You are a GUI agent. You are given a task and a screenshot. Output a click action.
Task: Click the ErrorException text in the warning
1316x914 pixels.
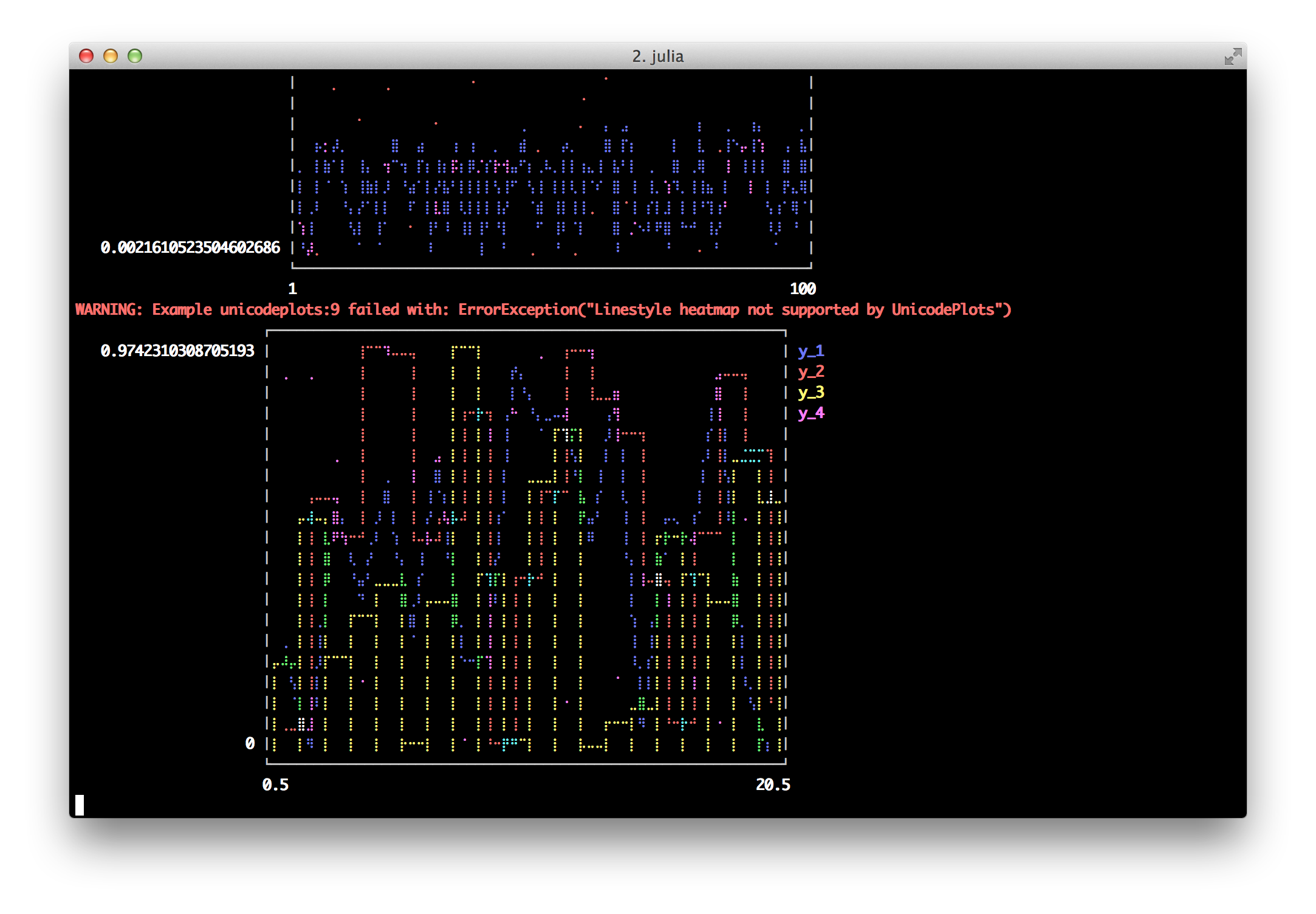[518, 309]
